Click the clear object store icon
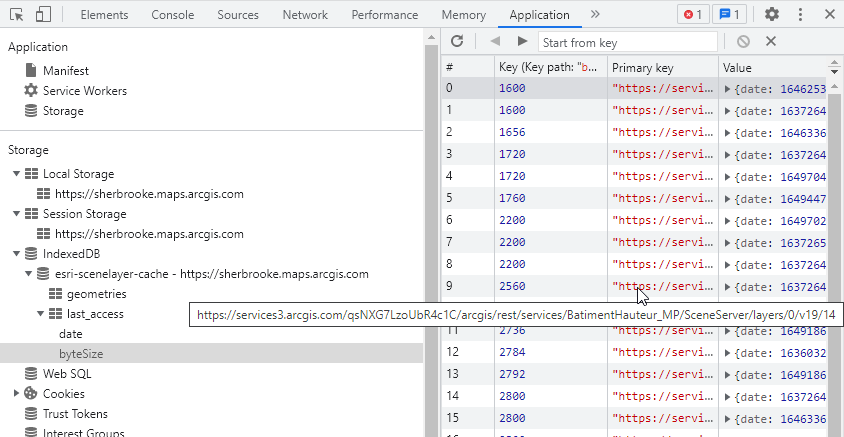Viewport: 844px width, 437px height. (x=743, y=41)
